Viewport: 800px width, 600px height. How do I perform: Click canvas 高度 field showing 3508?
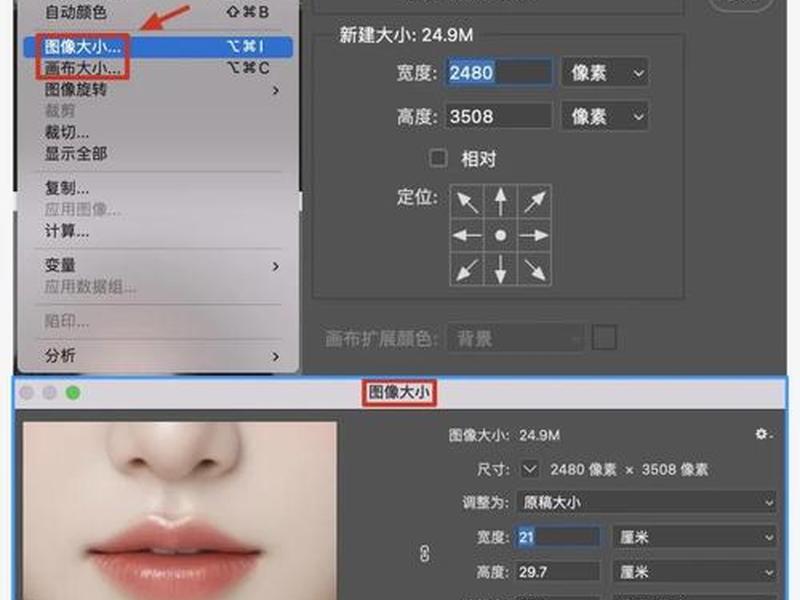pyautogui.click(x=498, y=116)
